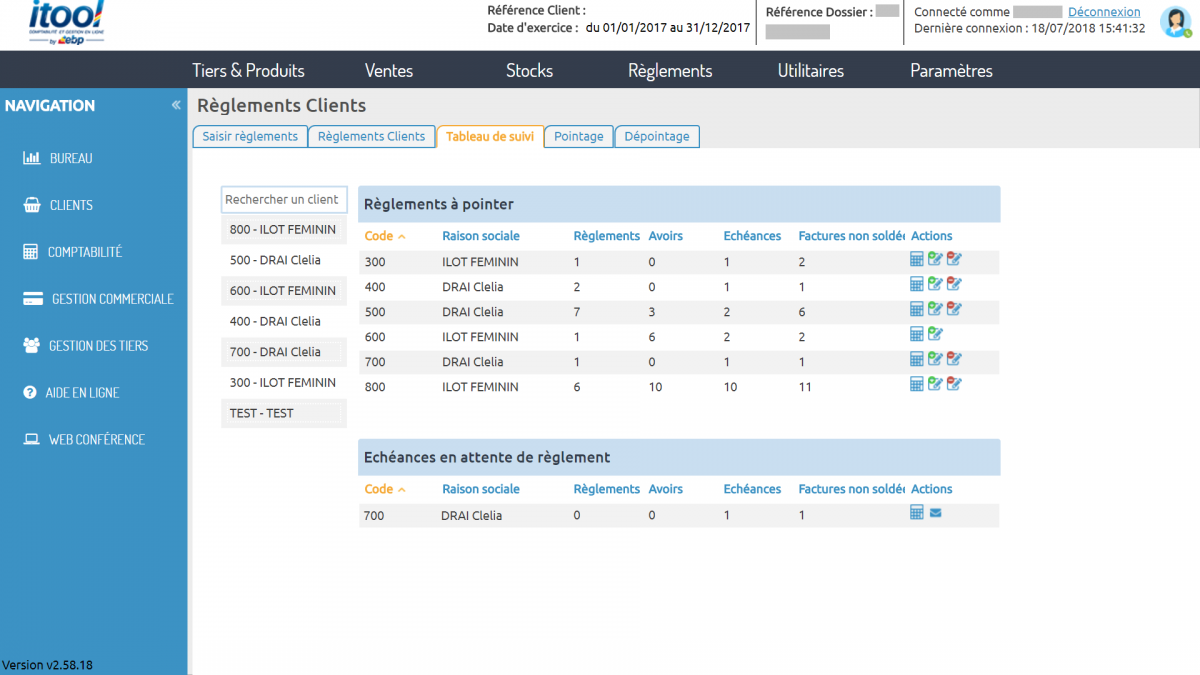
Task: Click code 800 cell in Règlements à pointer
Action: (x=375, y=387)
